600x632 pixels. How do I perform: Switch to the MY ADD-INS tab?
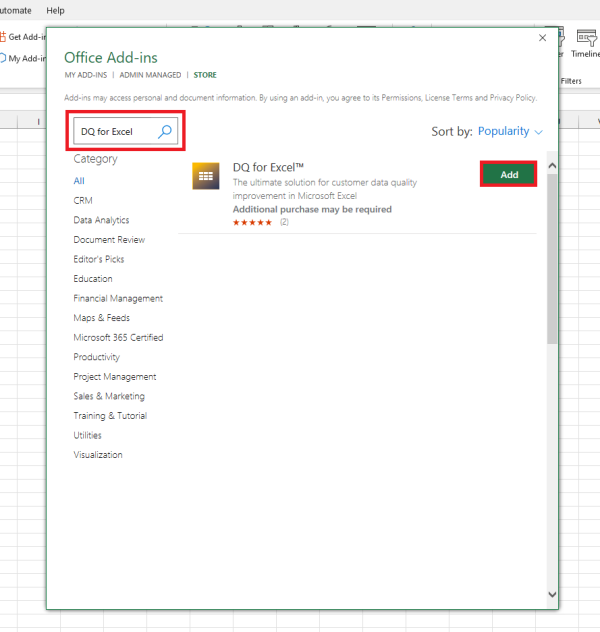86,75
